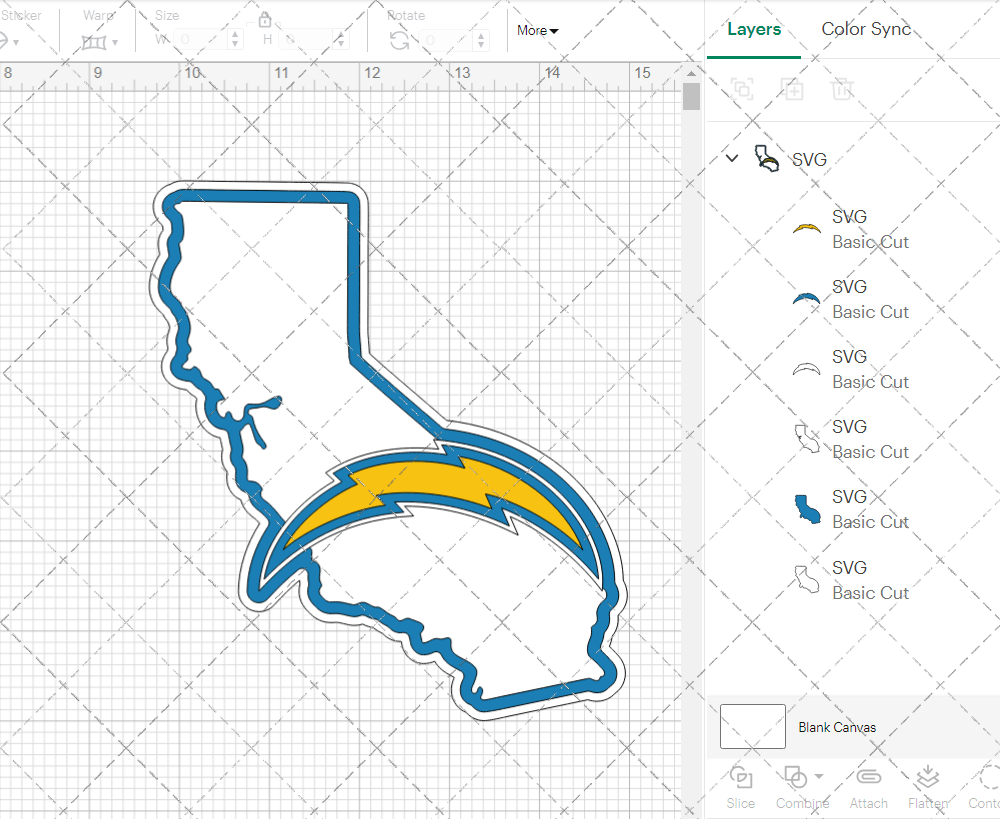1000x819 pixels.
Task: Click the Blank Canvas color swatch
Action: point(752,727)
